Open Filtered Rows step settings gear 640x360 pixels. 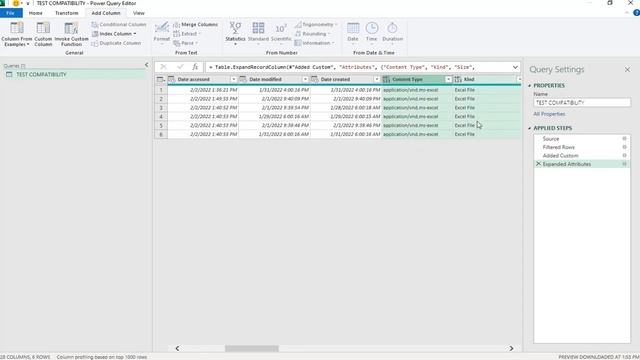click(x=624, y=147)
